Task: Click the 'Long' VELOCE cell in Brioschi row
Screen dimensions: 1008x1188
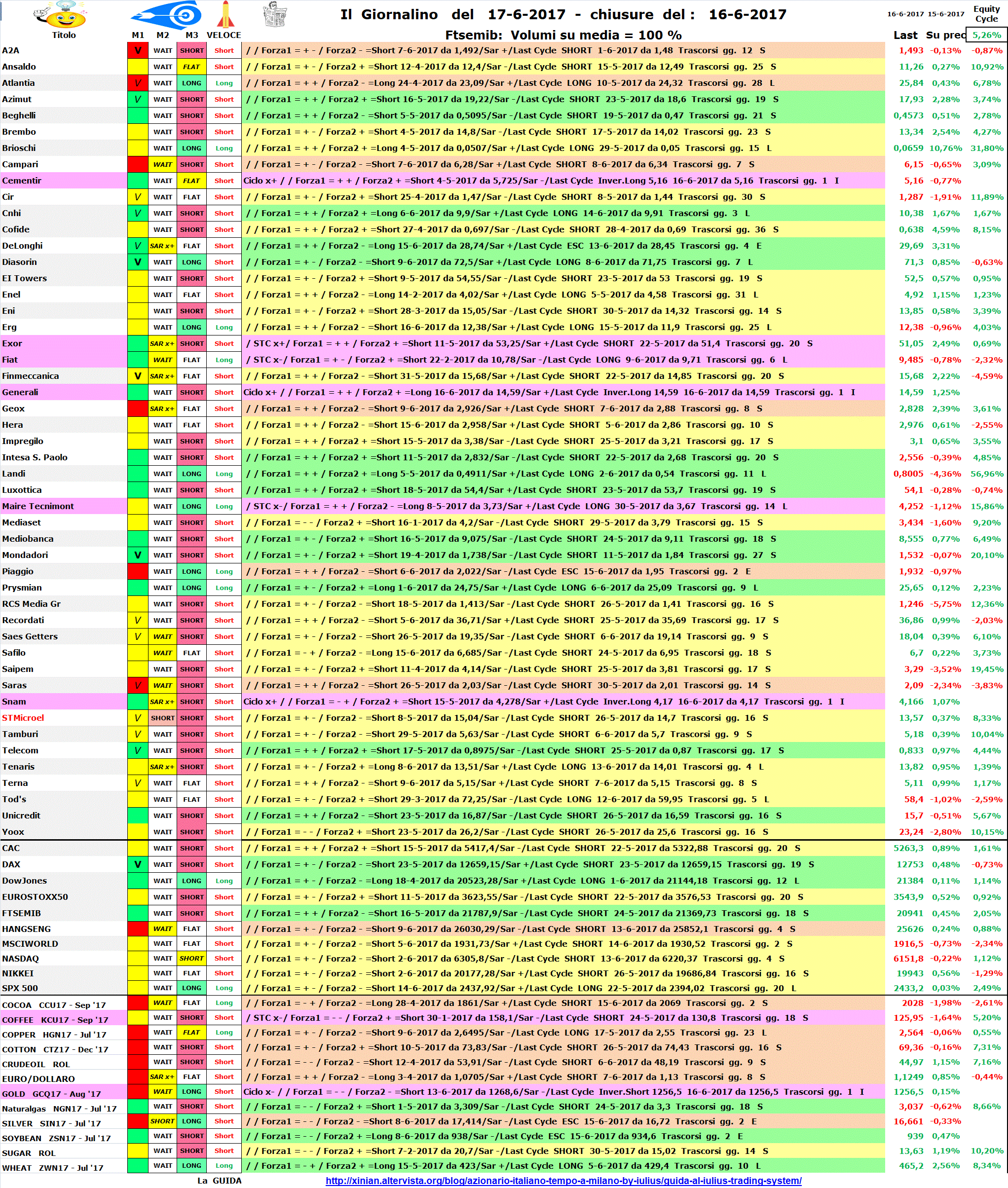Action: pyautogui.click(x=224, y=148)
